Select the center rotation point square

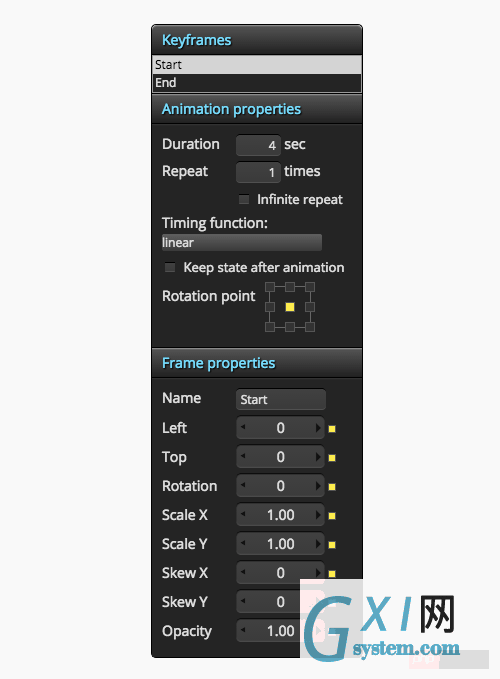click(290, 307)
